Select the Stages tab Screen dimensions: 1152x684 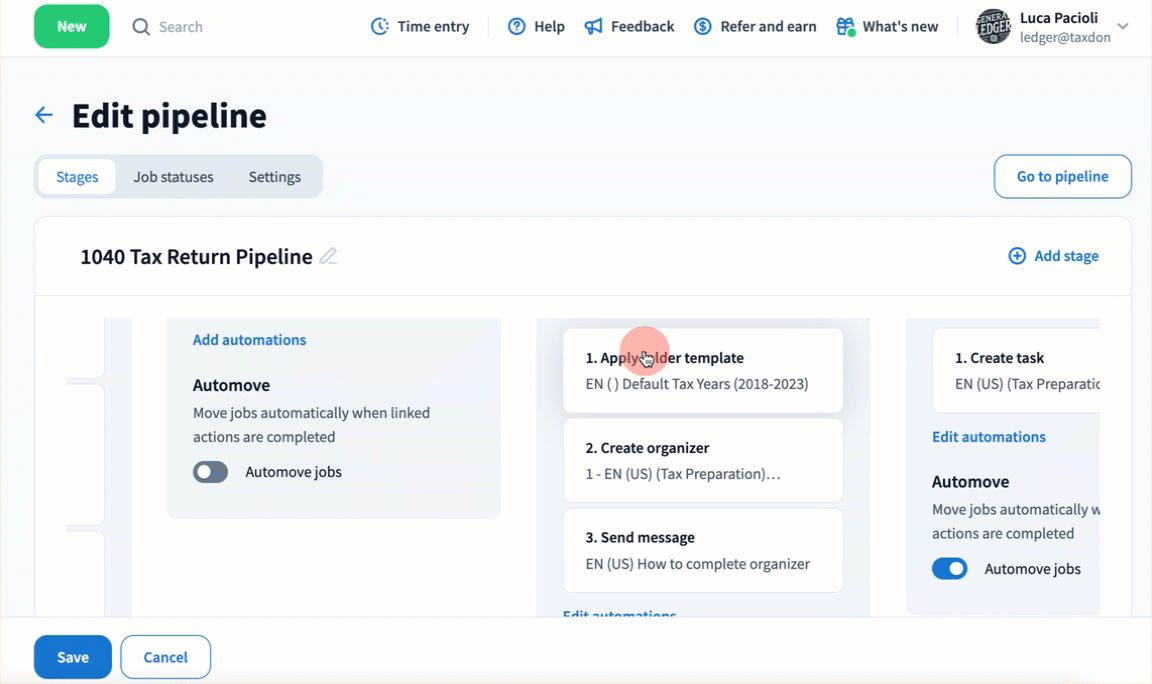click(77, 177)
